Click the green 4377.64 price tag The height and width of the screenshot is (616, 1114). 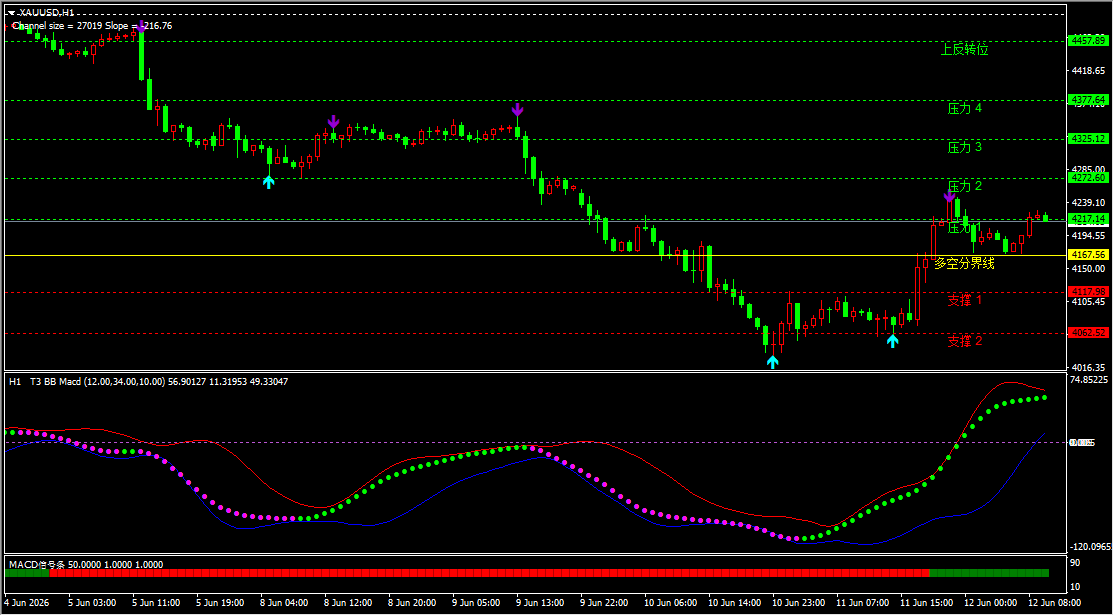(x=1088, y=99)
